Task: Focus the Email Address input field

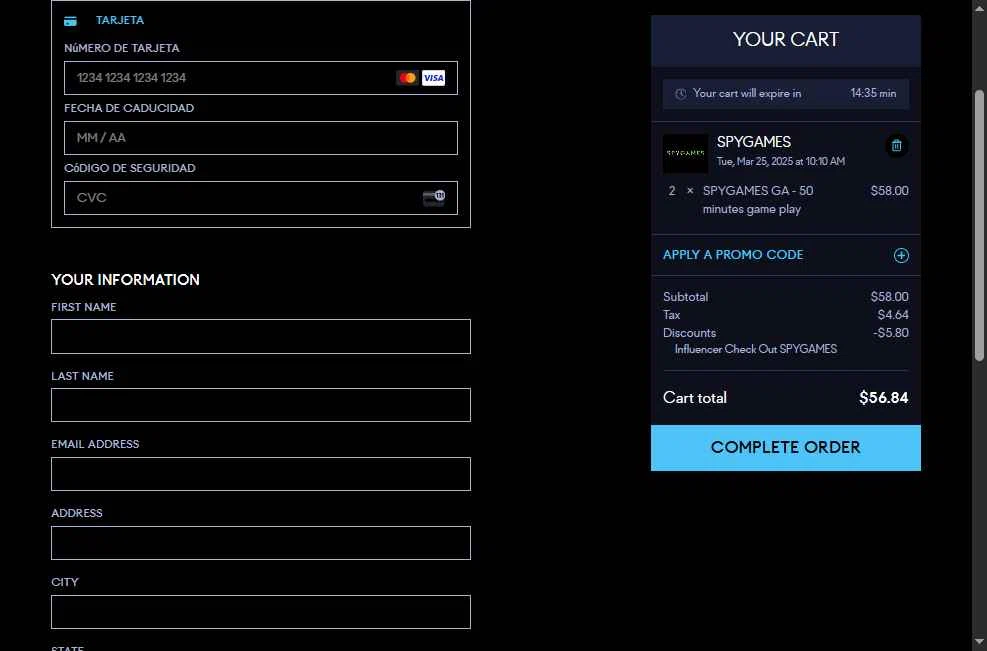Action: 261,474
